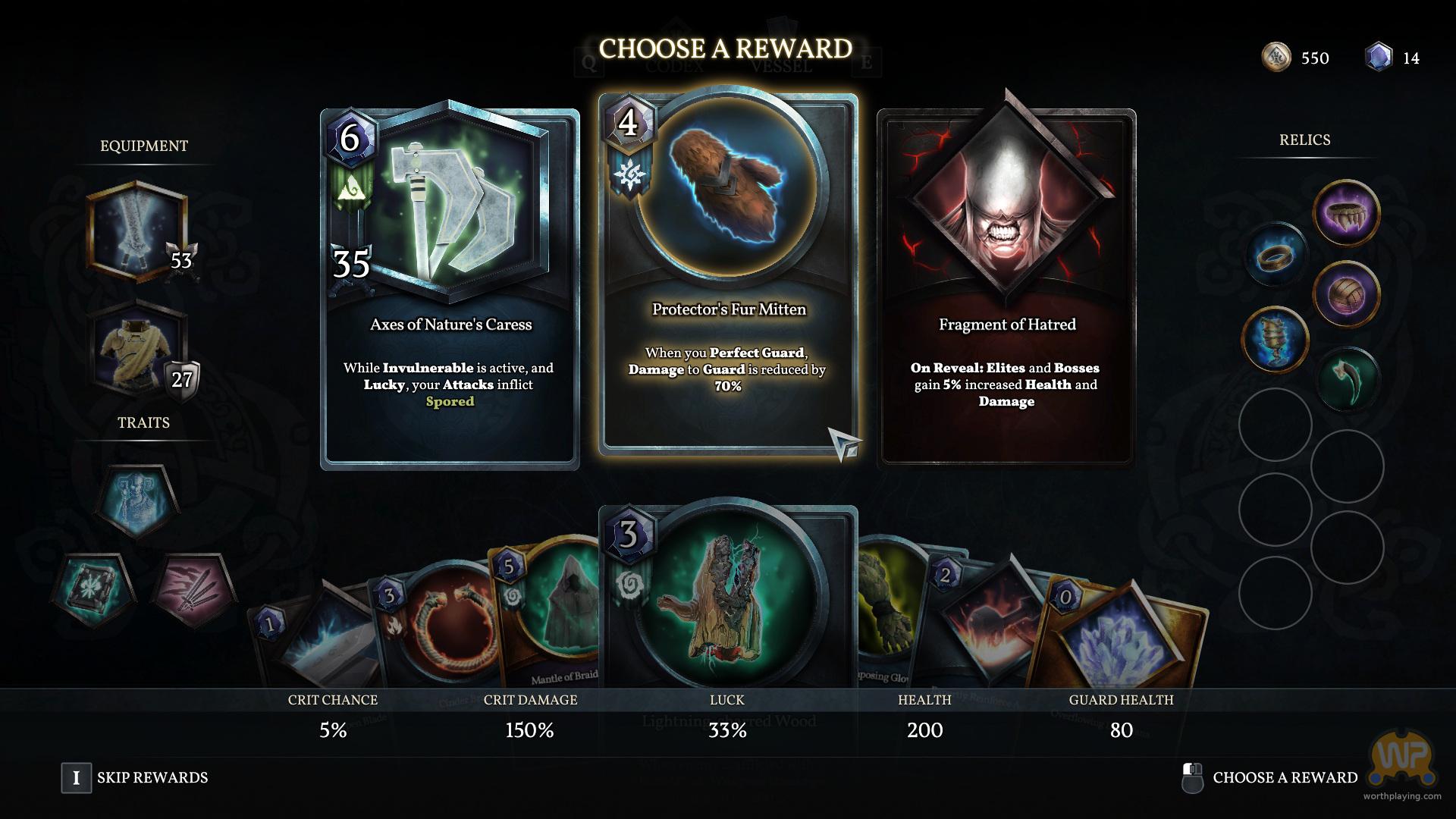
Task: Open the top blue warrior trait icon
Action: tap(137, 500)
